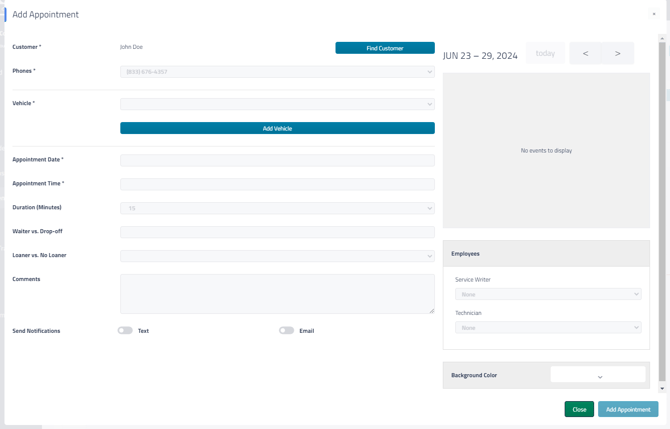Open the Loaner vs. No Loaner dropdown
The image size is (670, 429).
click(277, 256)
